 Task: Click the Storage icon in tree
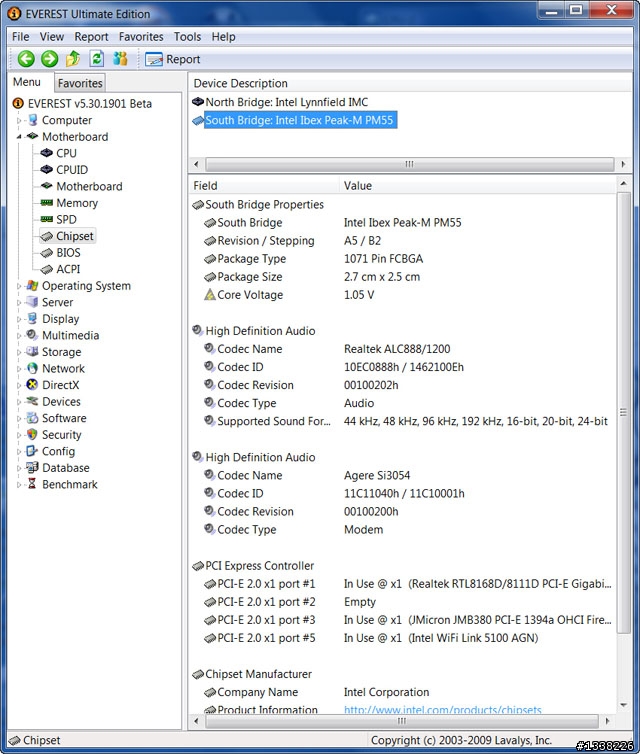coord(32,352)
